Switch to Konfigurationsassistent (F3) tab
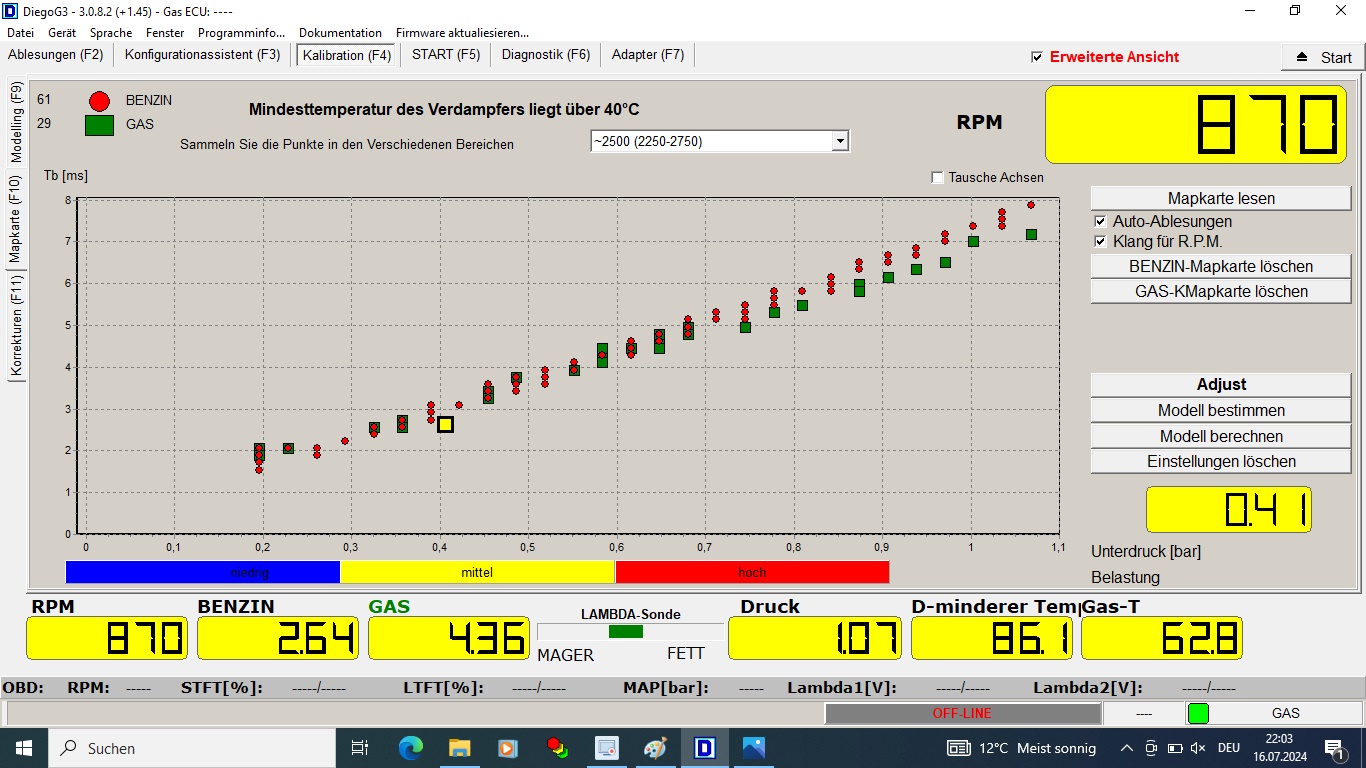This screenshot has height=768, width=1366. 203,55
